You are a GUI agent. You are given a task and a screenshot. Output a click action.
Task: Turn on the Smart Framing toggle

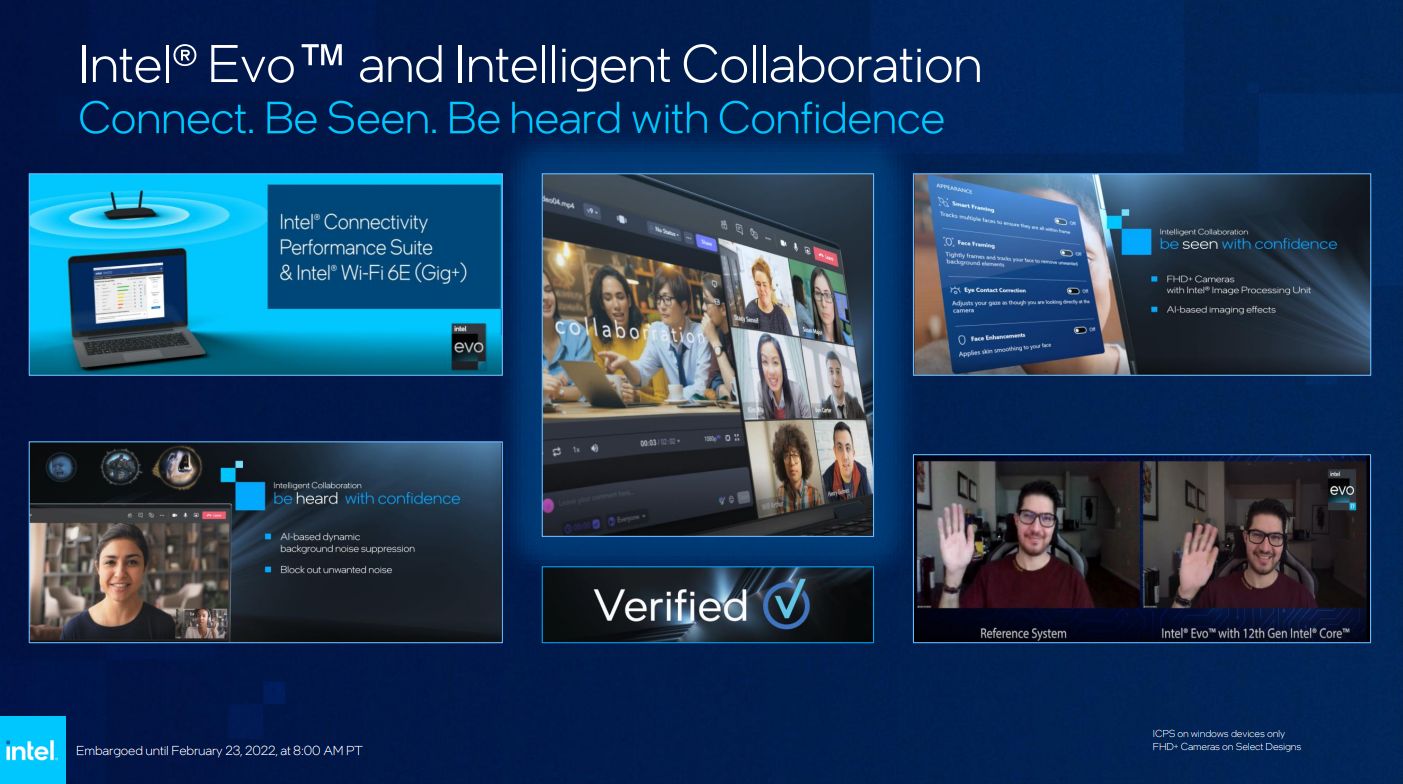pos(1060,221)
